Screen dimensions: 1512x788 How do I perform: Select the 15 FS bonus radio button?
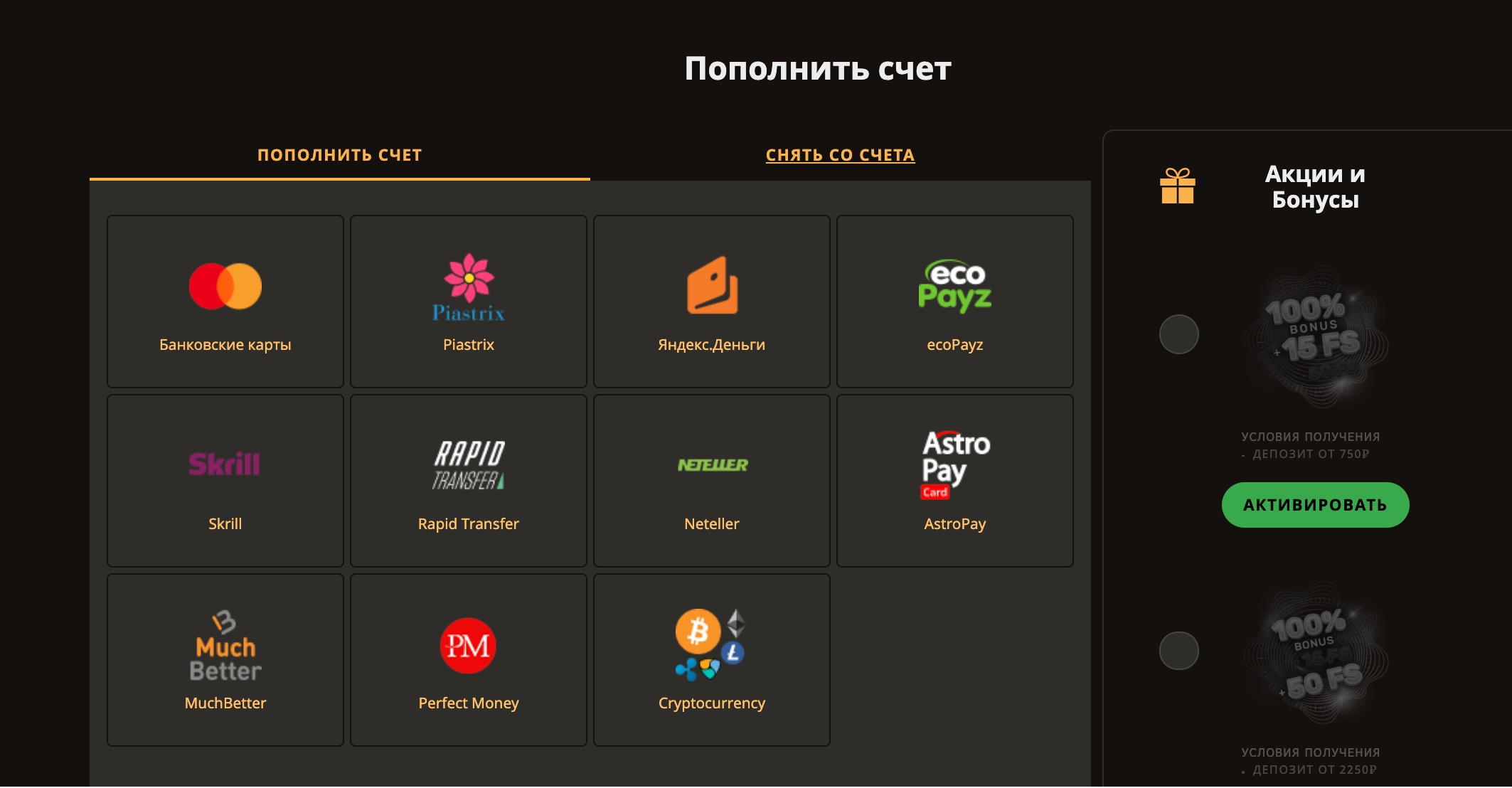[x=1179, y=334]
